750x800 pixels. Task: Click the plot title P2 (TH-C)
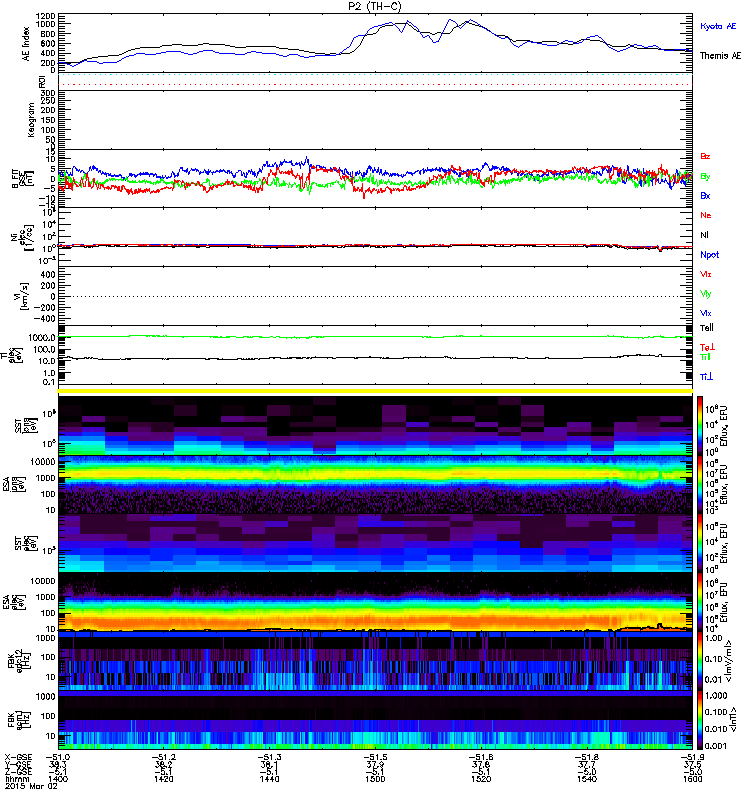tap(374, 6)
